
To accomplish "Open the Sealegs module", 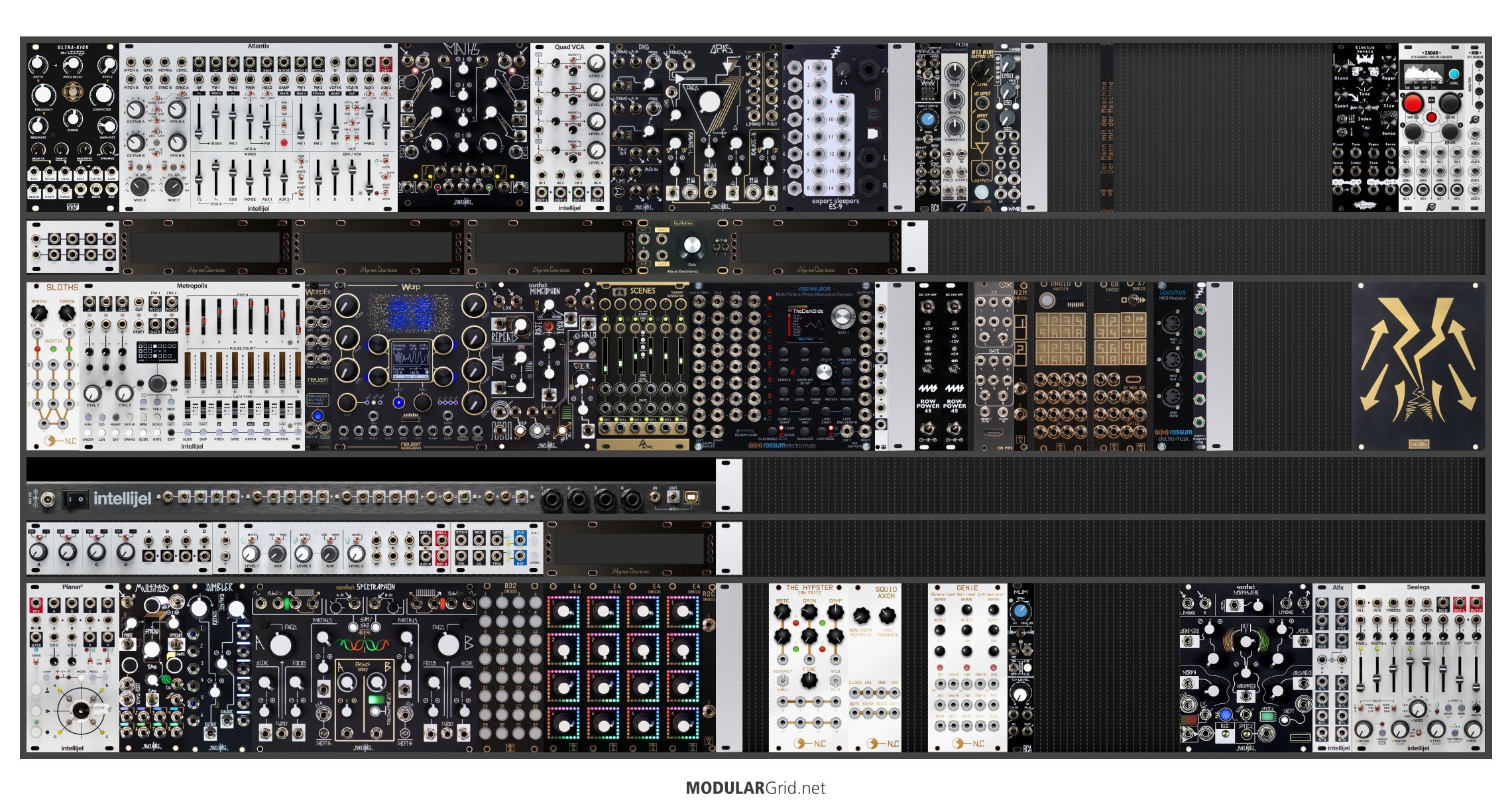I will [1419, 668].
